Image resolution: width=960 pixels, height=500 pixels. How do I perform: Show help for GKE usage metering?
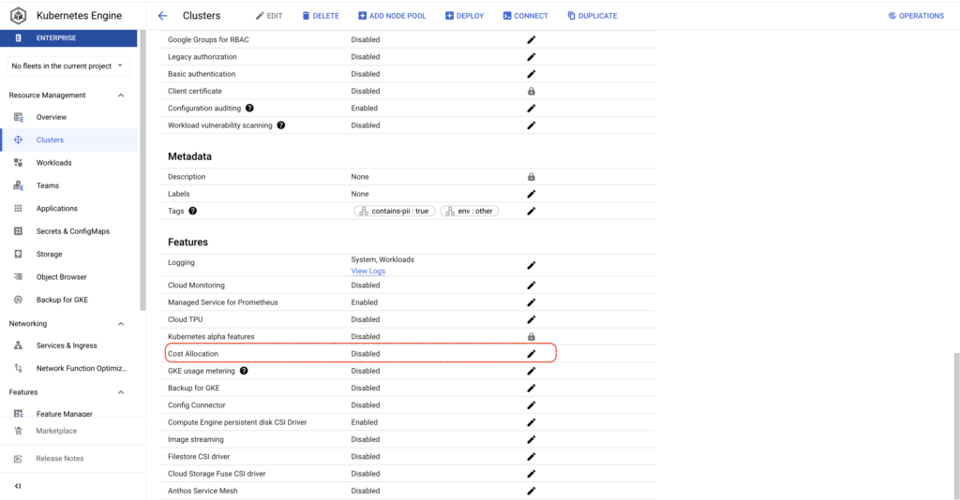coord(244,371)
